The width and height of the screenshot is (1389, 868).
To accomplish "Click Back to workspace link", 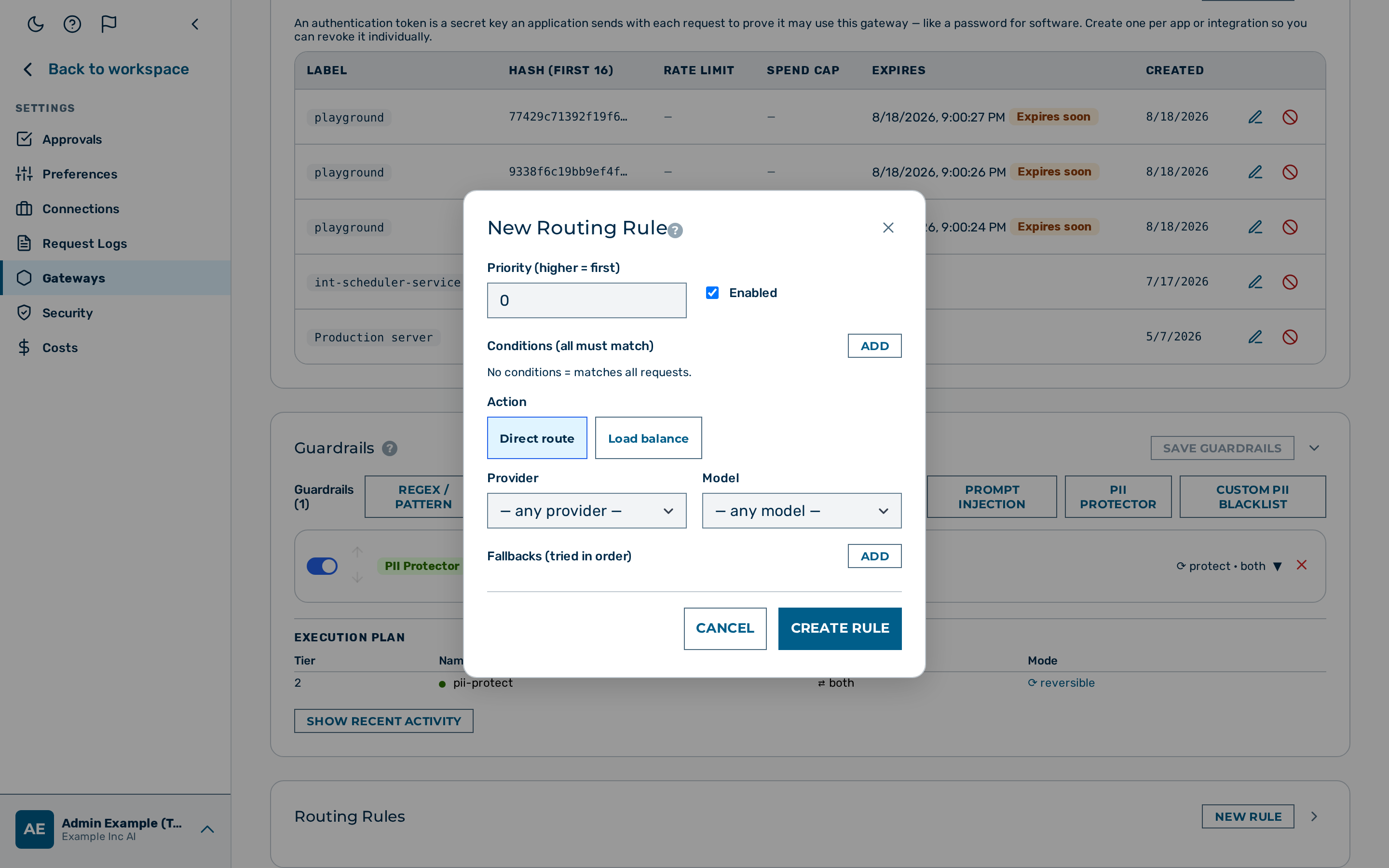I will coord(118,69).
